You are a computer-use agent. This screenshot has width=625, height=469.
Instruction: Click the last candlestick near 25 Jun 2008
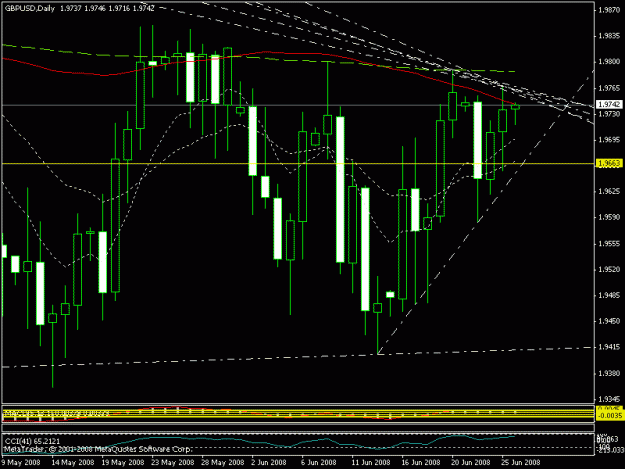point(515,107)
